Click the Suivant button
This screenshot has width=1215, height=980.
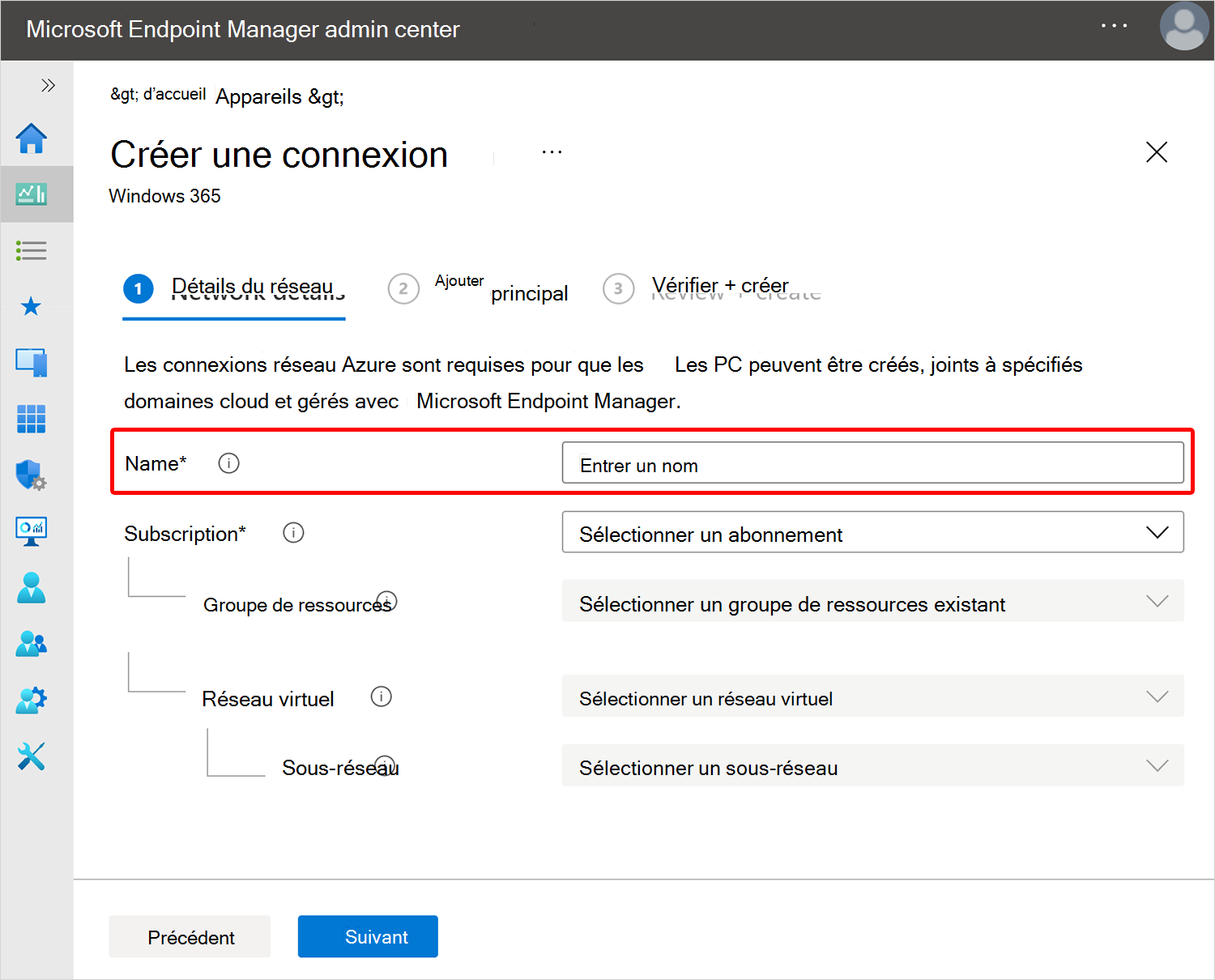tap(368, 937)
